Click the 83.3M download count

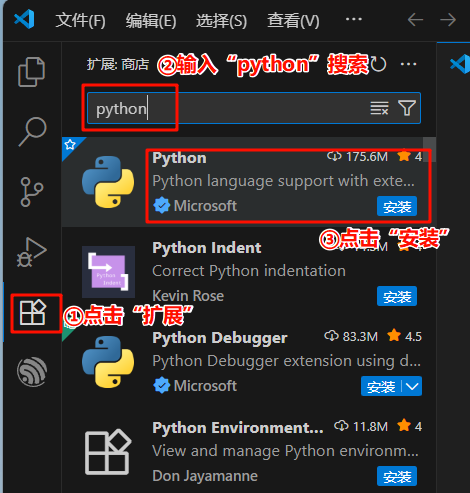click(x=351, y=336)
